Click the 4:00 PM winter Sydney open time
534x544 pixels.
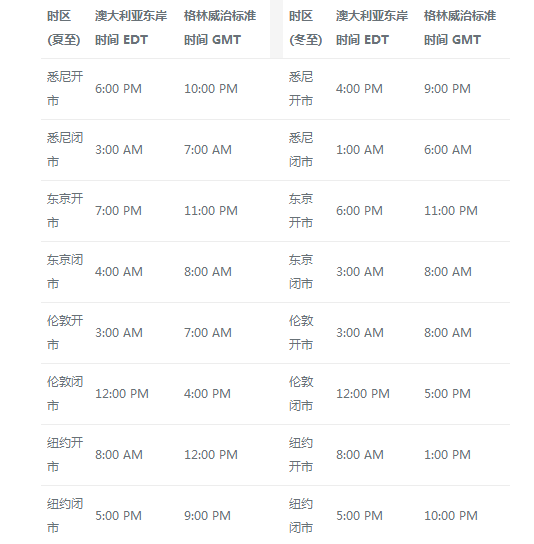(x=359, y=89)
